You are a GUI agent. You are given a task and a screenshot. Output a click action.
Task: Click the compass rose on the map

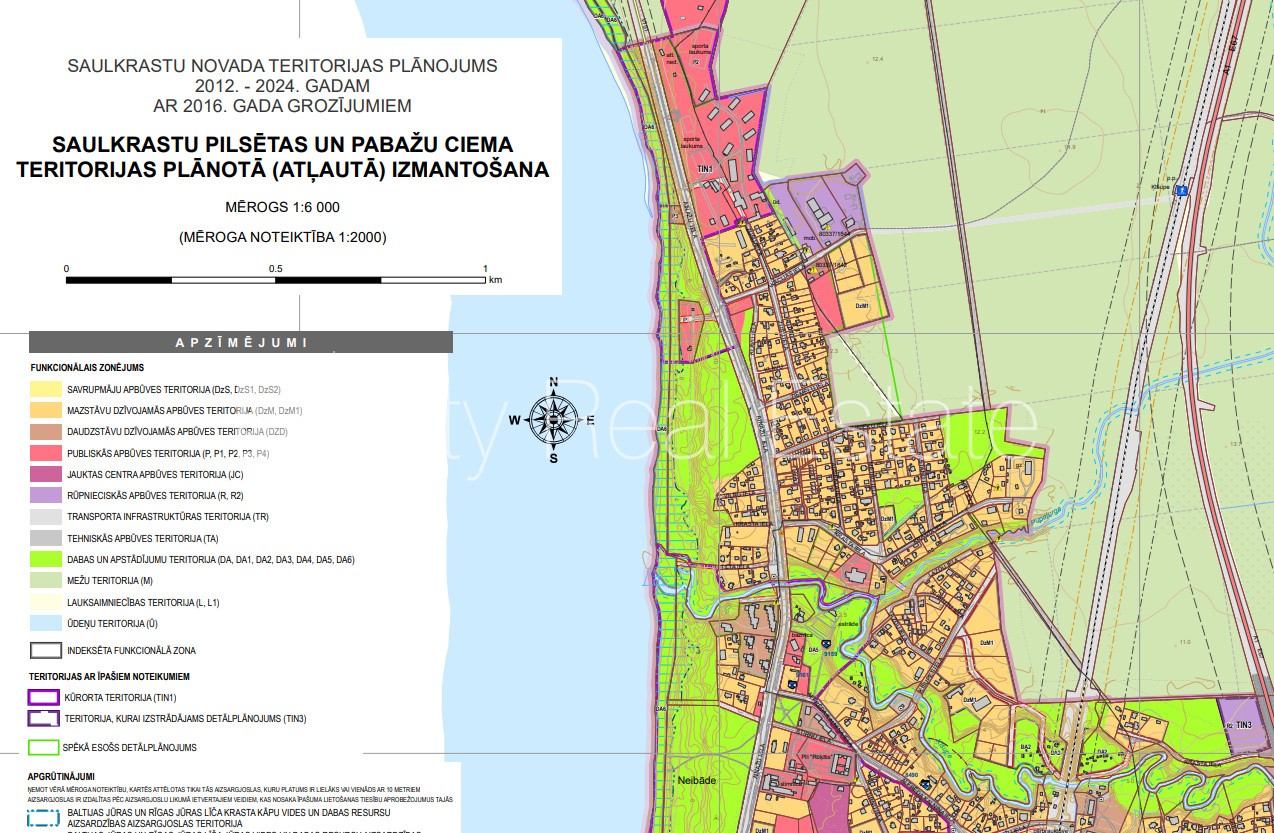(553, 420)
